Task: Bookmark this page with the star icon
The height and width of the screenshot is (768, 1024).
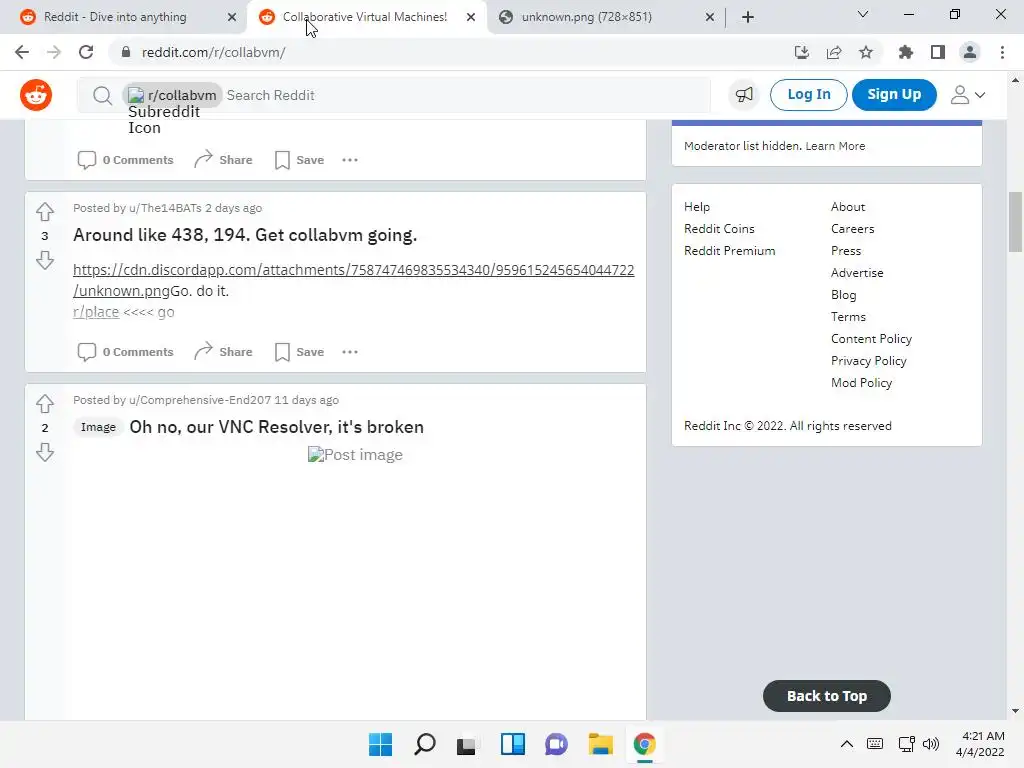Action: [x=866, y=52]
